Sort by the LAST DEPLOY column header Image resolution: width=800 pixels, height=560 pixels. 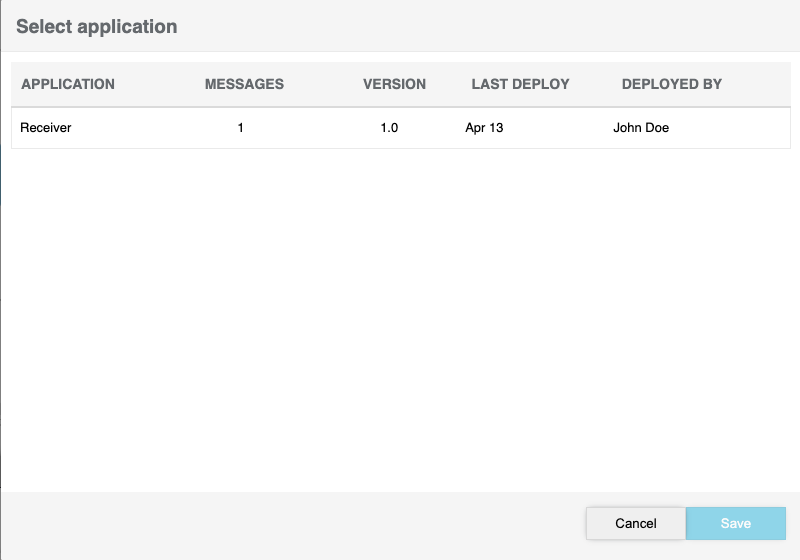520,84
